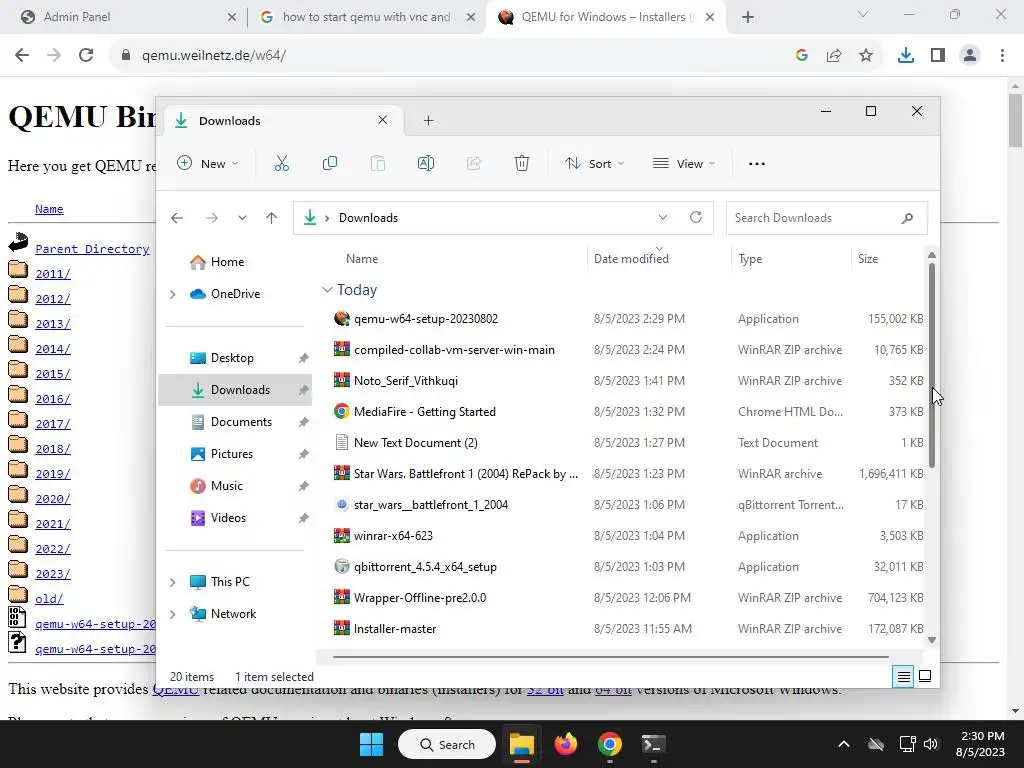Screen dimensions: 1024x768
Task: Bookmark this page with the star icon
Action: tap(866, 56)
